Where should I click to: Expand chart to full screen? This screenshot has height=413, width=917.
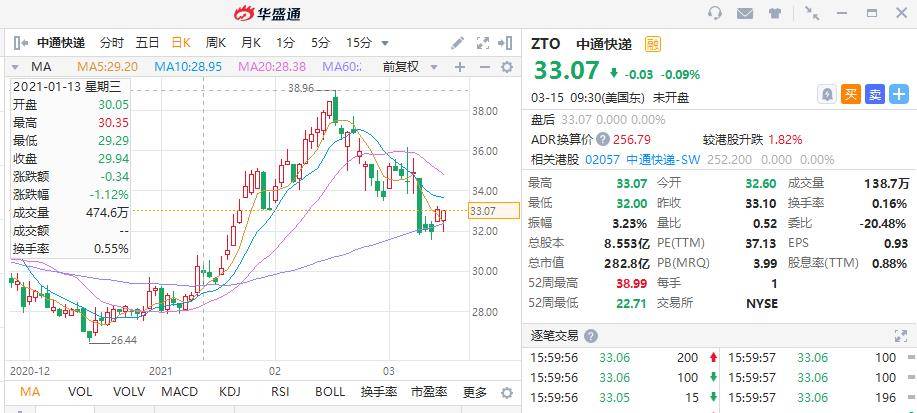pos(482,43)
